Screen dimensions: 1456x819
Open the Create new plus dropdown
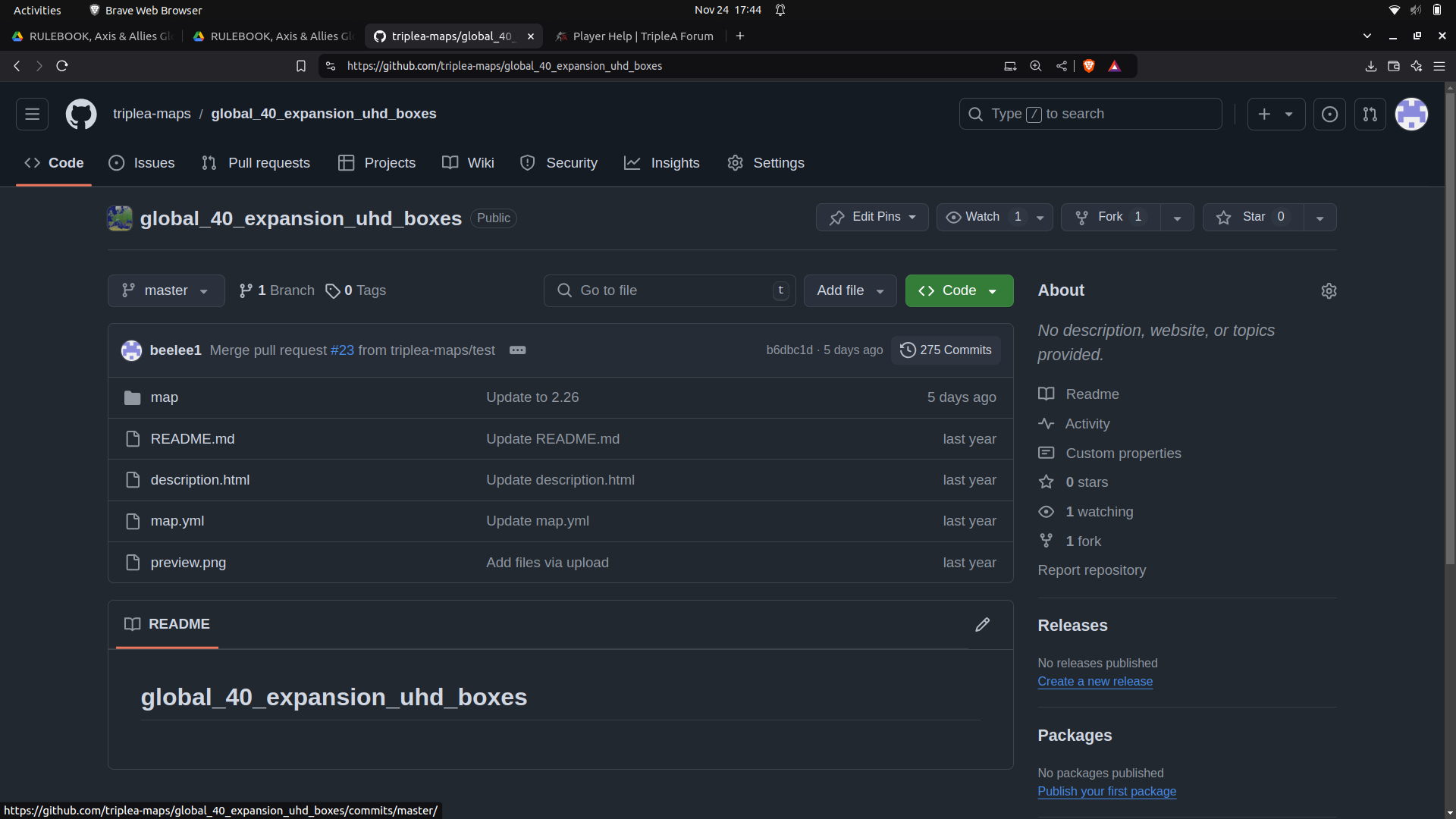pyautogui.click(x=1276, y=114)
